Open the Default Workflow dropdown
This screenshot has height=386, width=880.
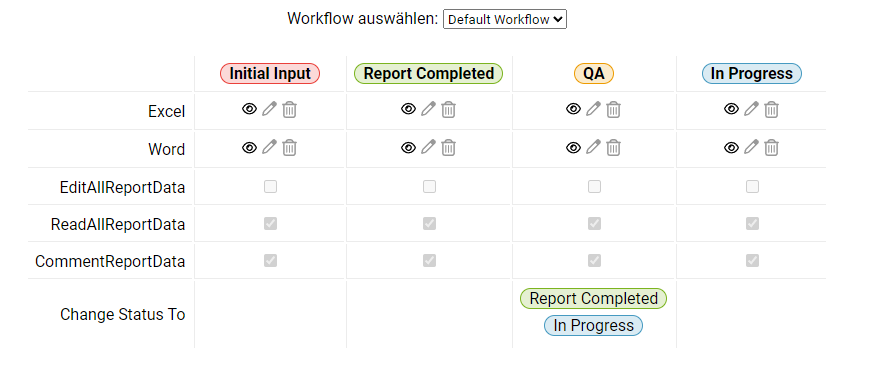point(505,19)
